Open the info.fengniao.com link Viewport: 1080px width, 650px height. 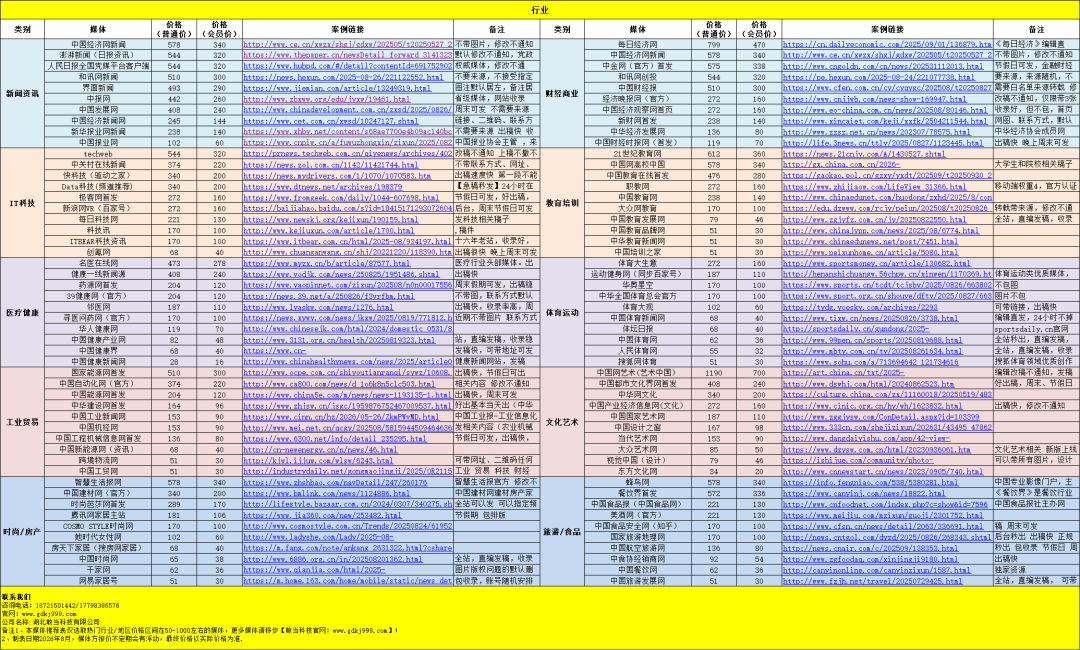coord(870,482)
